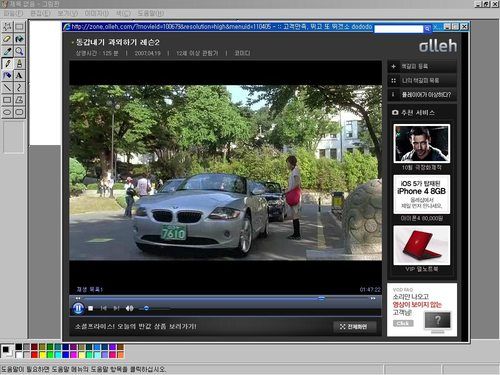The width and height of the screenshot is (500, 375).
Task: Select the rectangular Select tool
Action: 19,27
